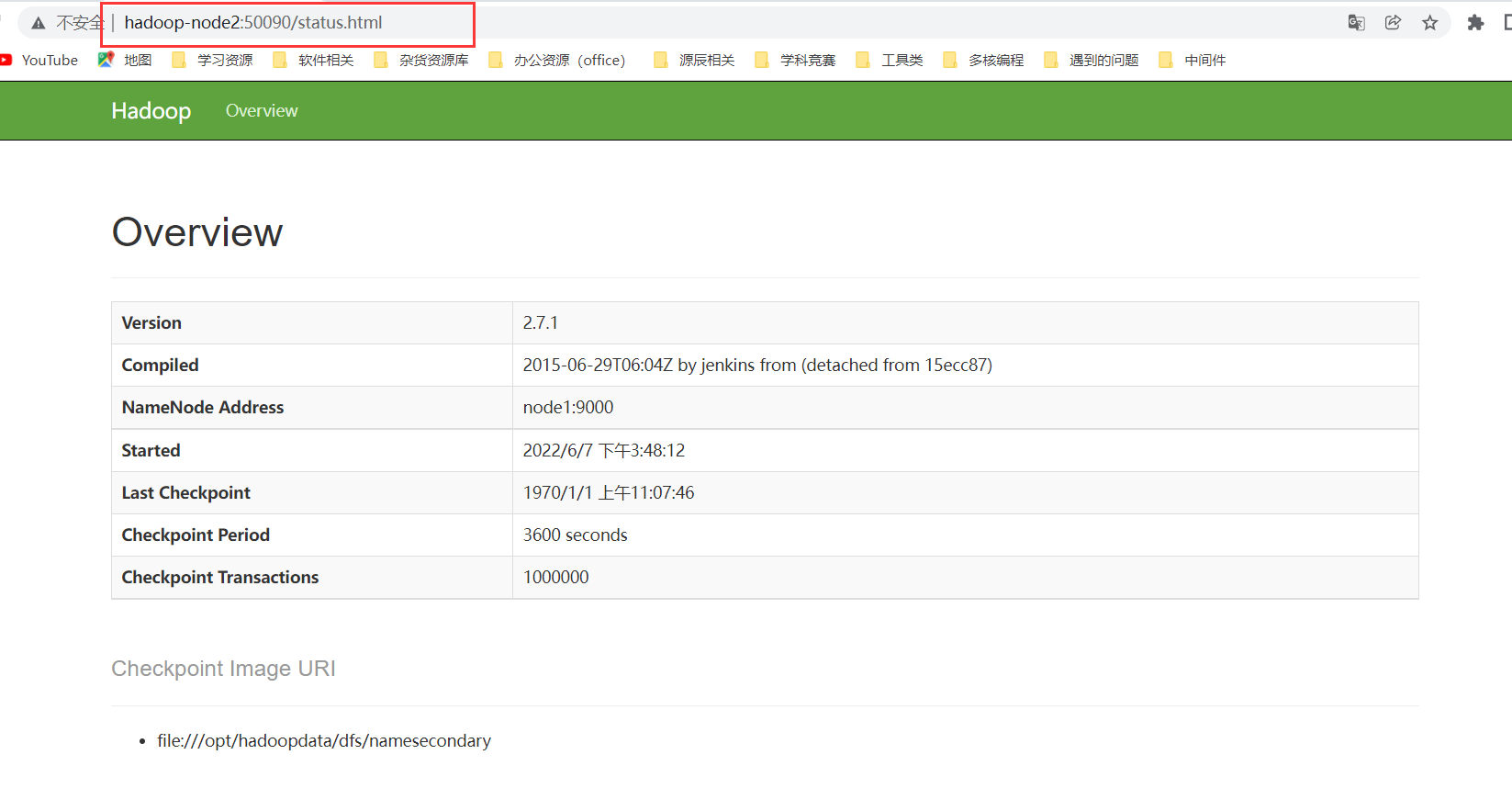Click the Checkpoint Transactions label
The image size is (1512, 811).
tap(220, 578)
